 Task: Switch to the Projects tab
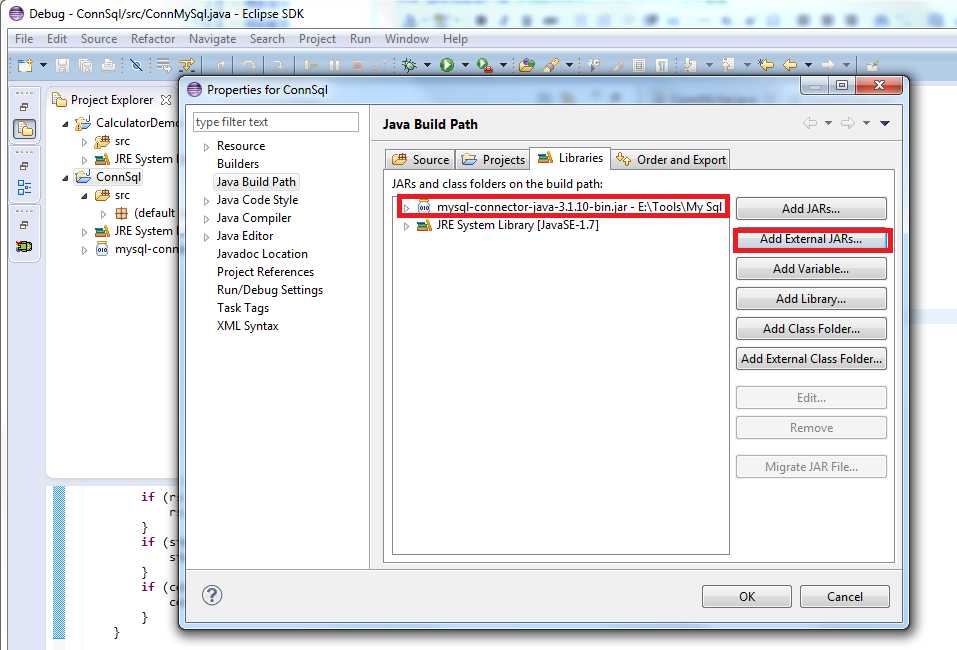point(493,159)
